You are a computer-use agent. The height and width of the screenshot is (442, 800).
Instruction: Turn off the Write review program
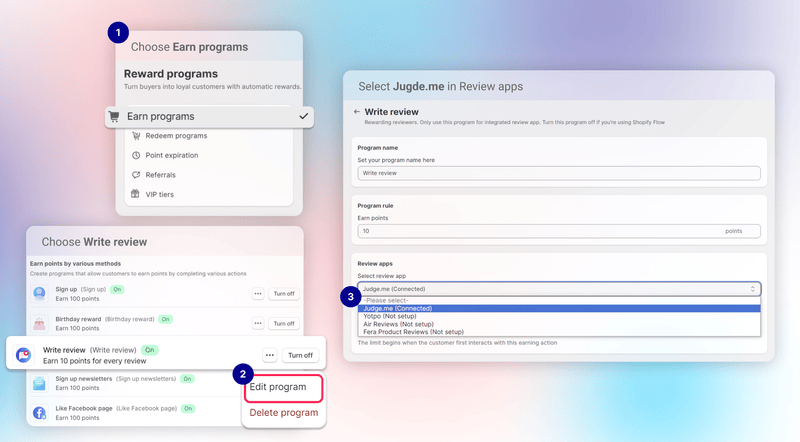pos(300,355)
